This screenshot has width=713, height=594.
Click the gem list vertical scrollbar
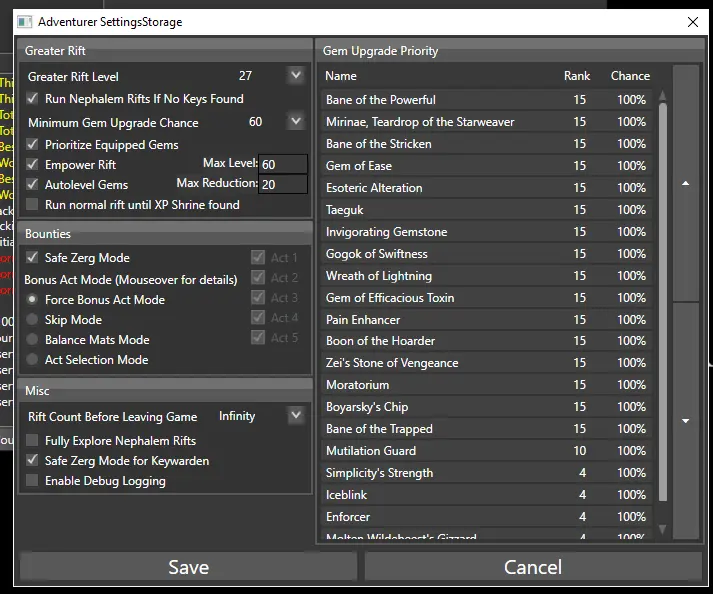tap(661, 300)
